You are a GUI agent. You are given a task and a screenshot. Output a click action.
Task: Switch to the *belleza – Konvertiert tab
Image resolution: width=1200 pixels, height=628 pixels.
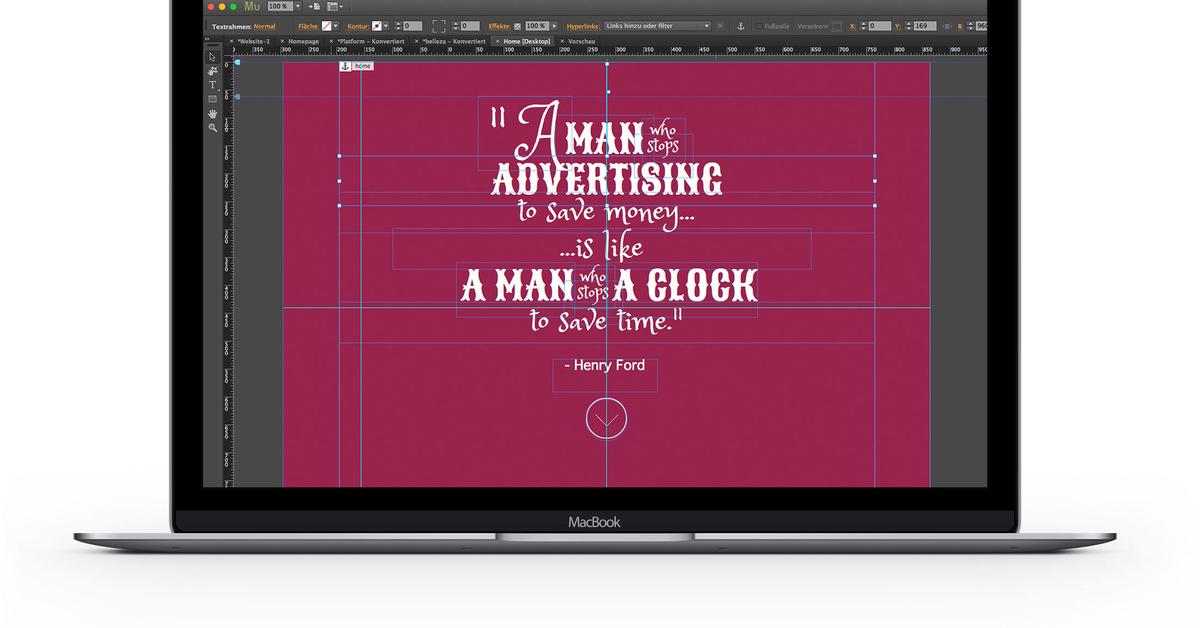(x=454, y=41)
